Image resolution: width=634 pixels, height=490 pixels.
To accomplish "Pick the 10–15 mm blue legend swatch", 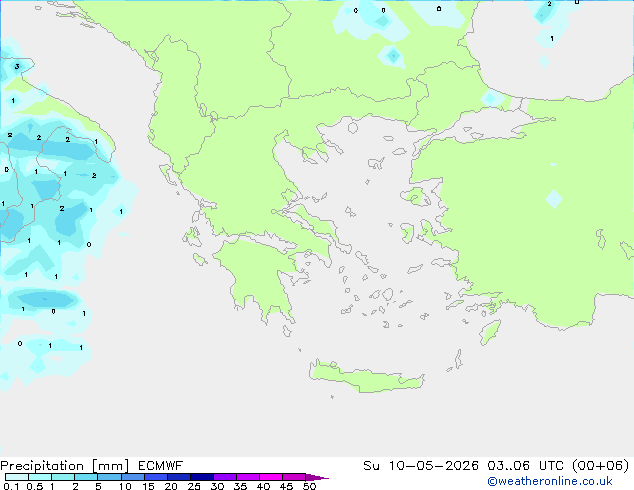I will [133, 477].
